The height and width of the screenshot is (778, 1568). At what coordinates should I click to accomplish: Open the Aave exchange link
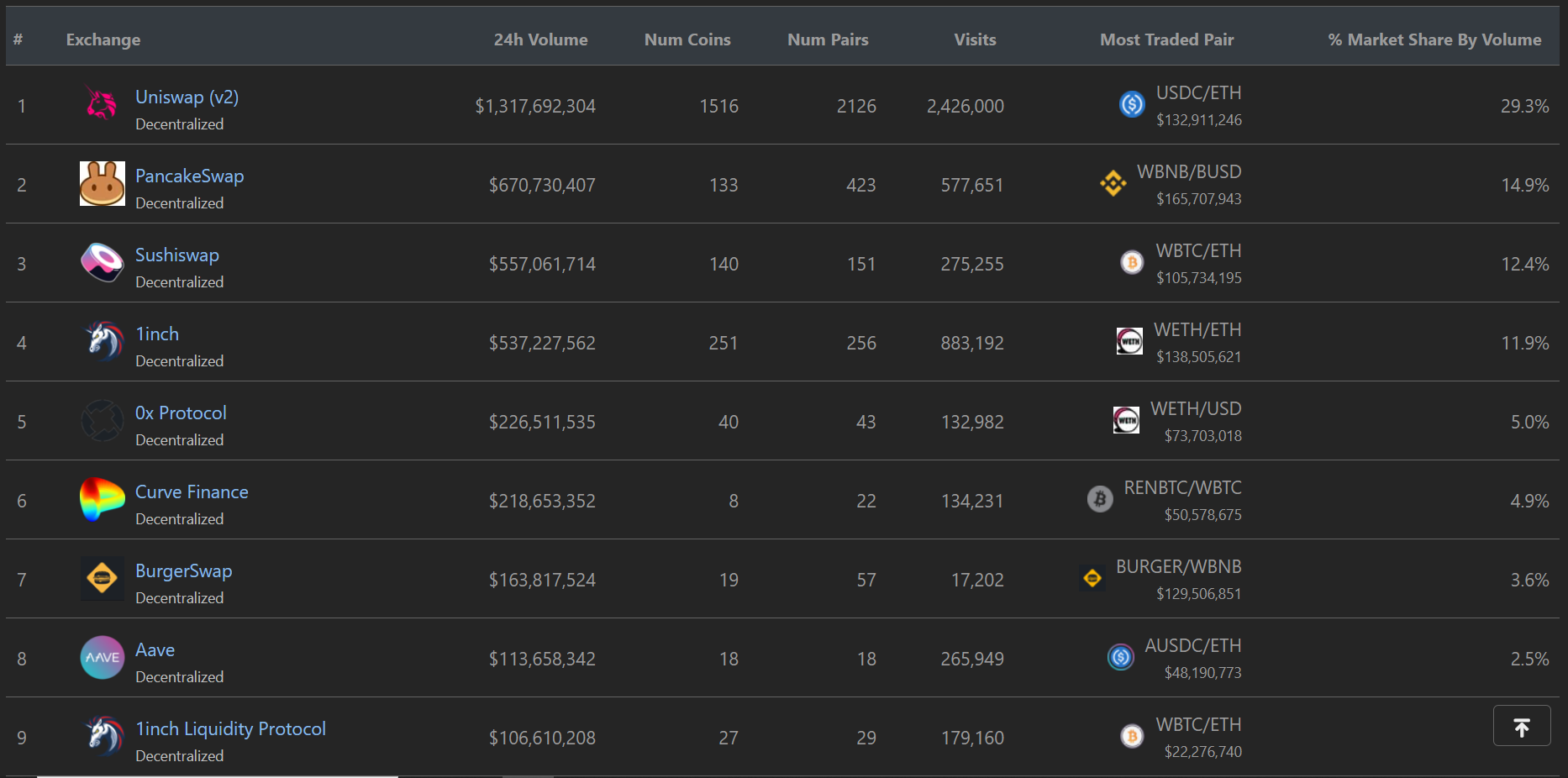coord(155,649)
